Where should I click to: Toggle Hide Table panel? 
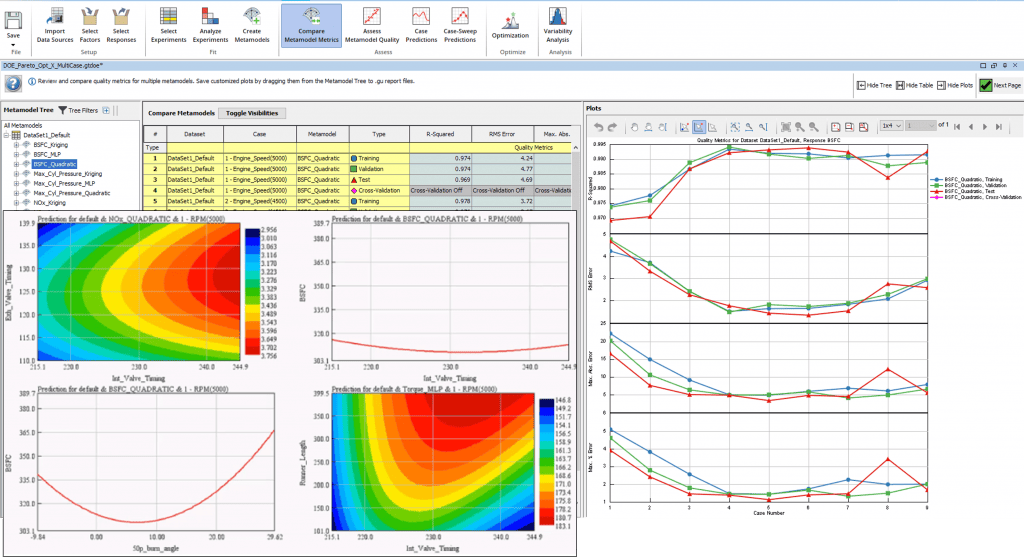coord(914,86)
